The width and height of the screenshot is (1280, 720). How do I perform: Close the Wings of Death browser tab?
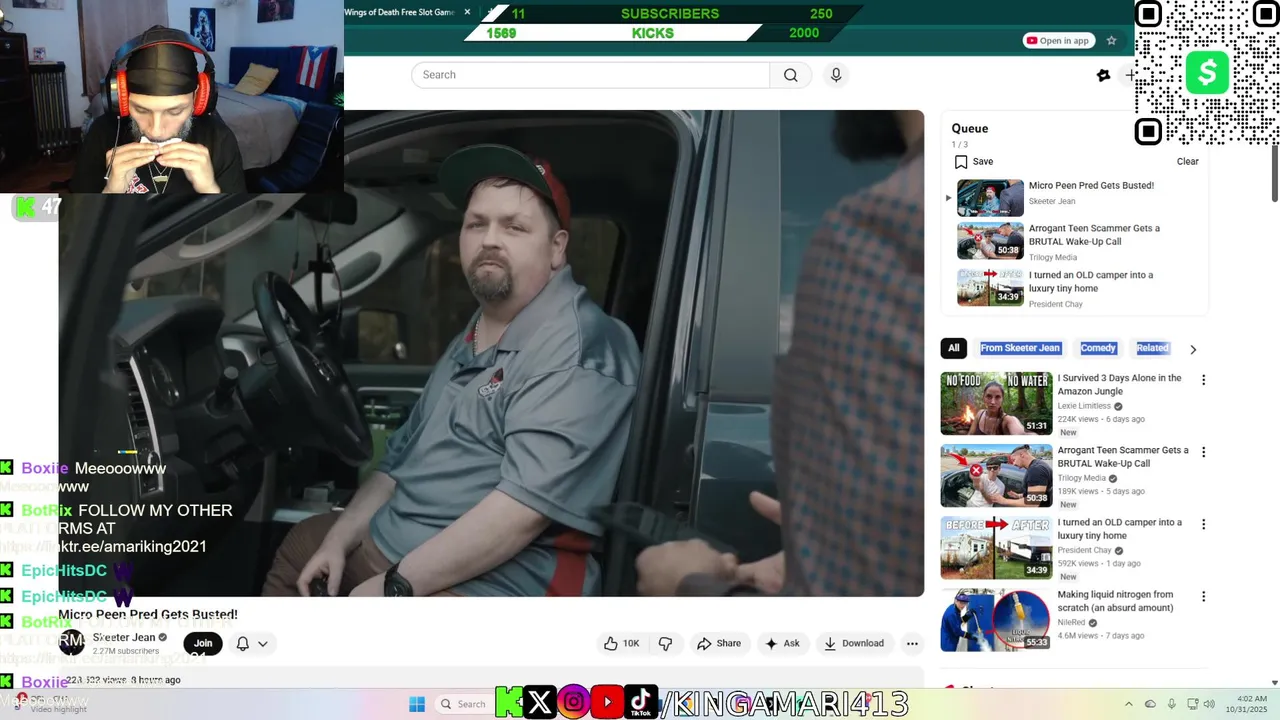click(x=467, y=12)
